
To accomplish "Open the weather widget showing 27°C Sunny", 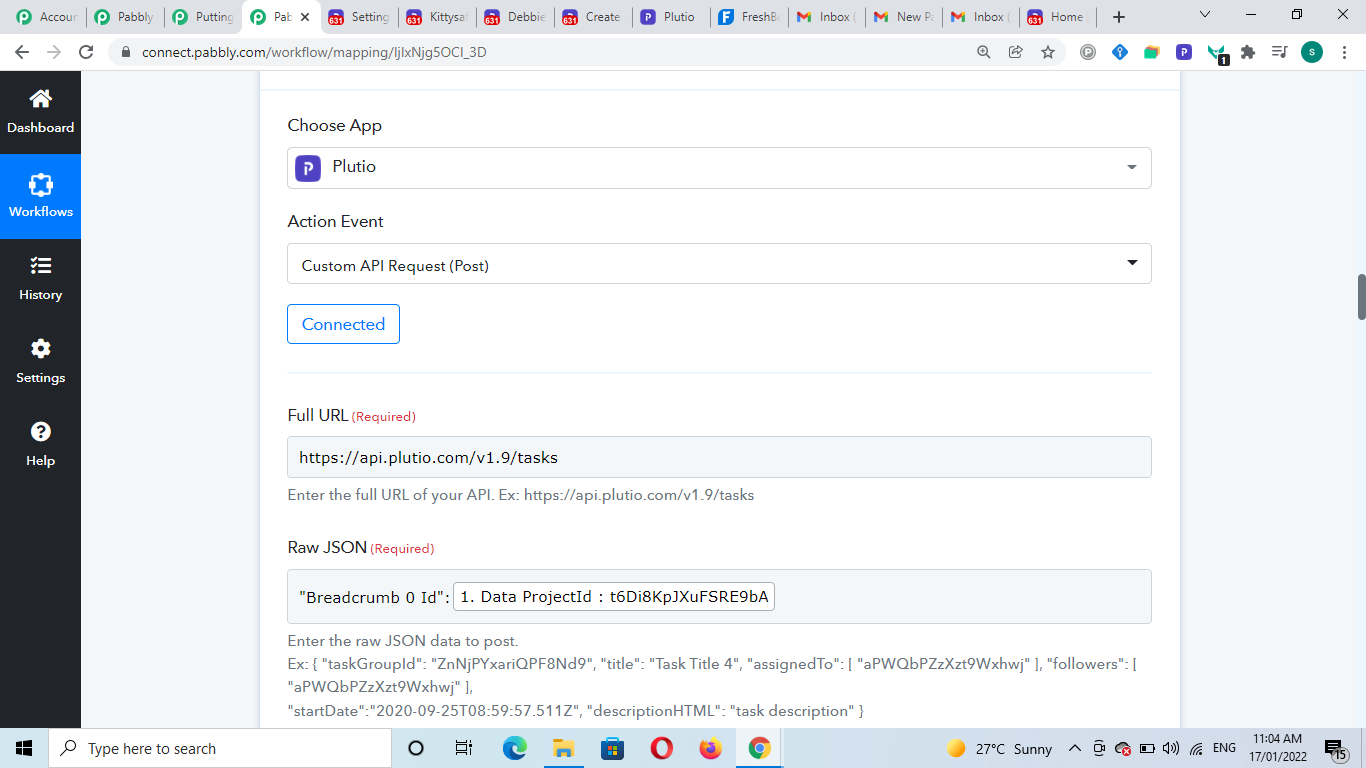I will 999,748.
